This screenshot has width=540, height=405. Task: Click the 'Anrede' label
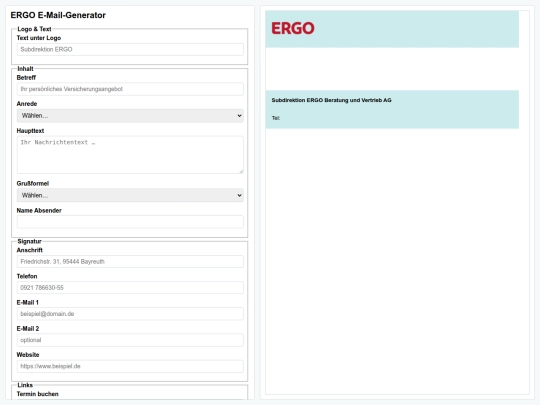(27, 104)
